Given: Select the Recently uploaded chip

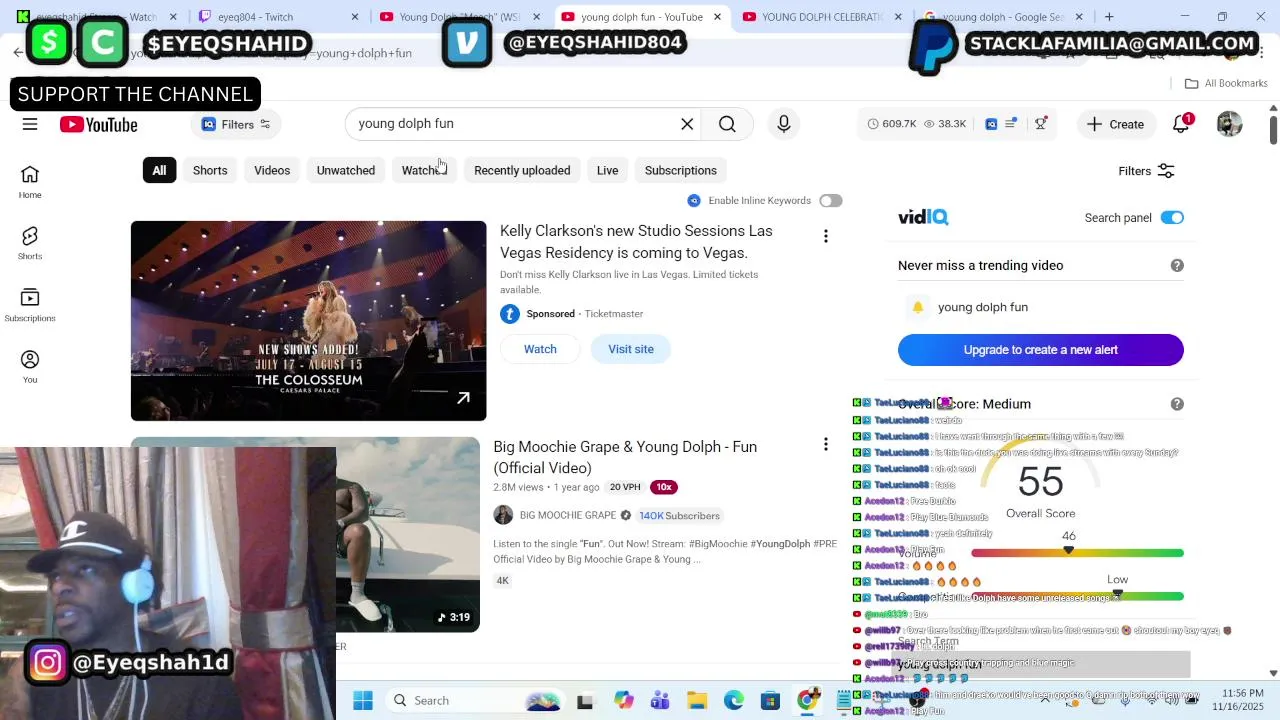Looking at the screenshot, I should tap(522, 170).
